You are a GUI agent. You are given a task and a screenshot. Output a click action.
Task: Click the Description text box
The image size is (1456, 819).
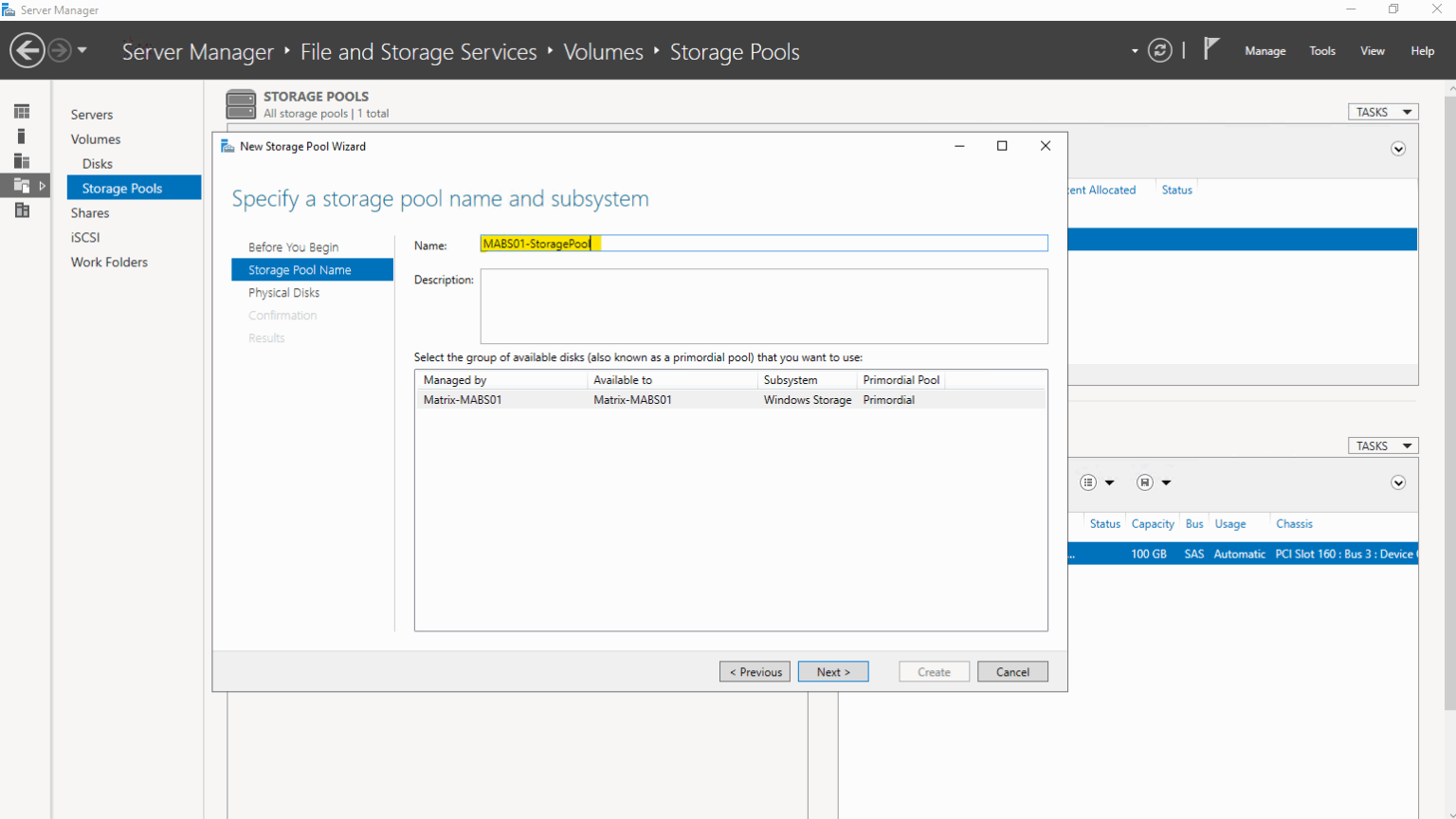click(763, 306)
